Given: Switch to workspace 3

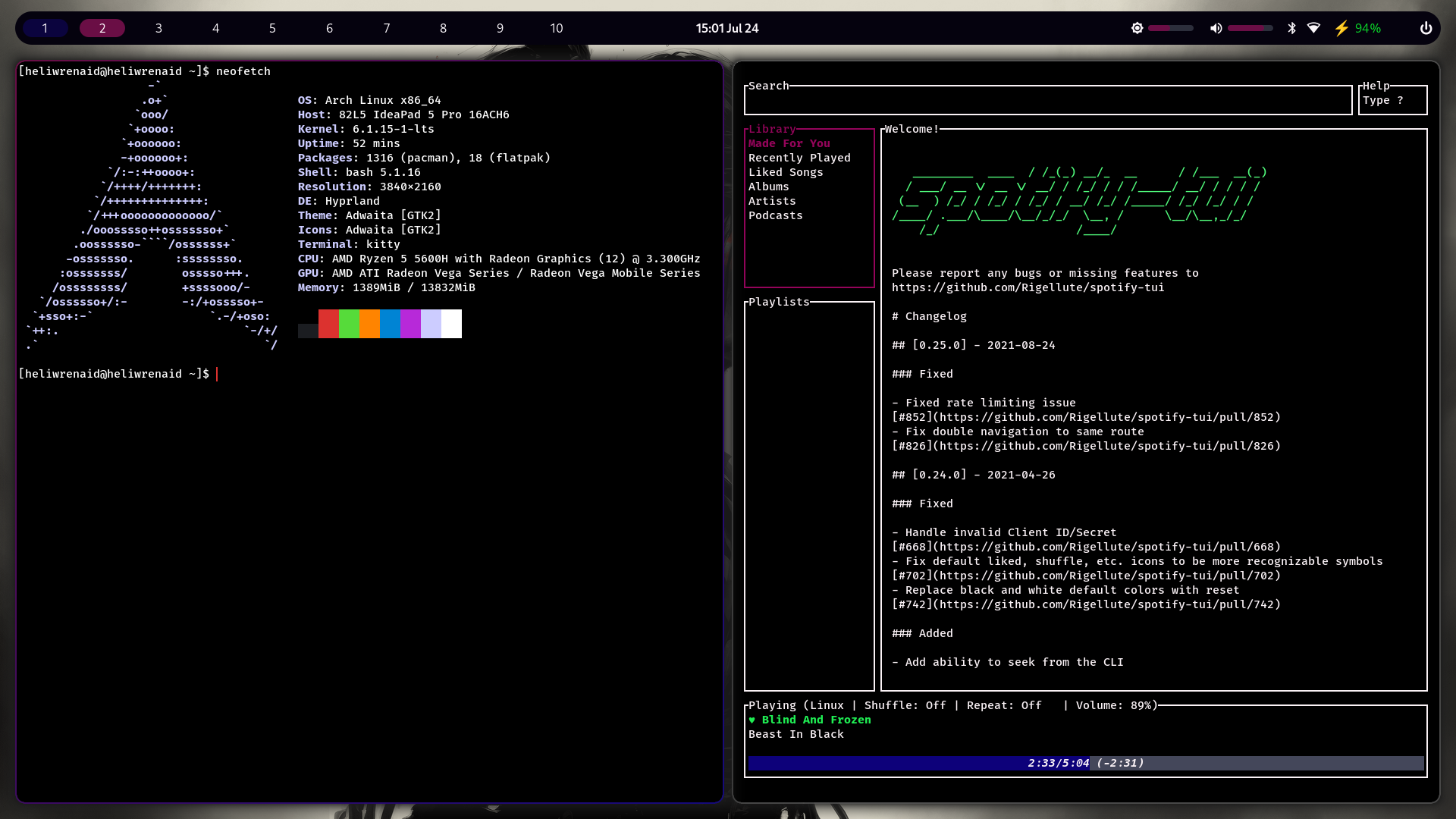Looking at the screenshot, I should 158,28.
